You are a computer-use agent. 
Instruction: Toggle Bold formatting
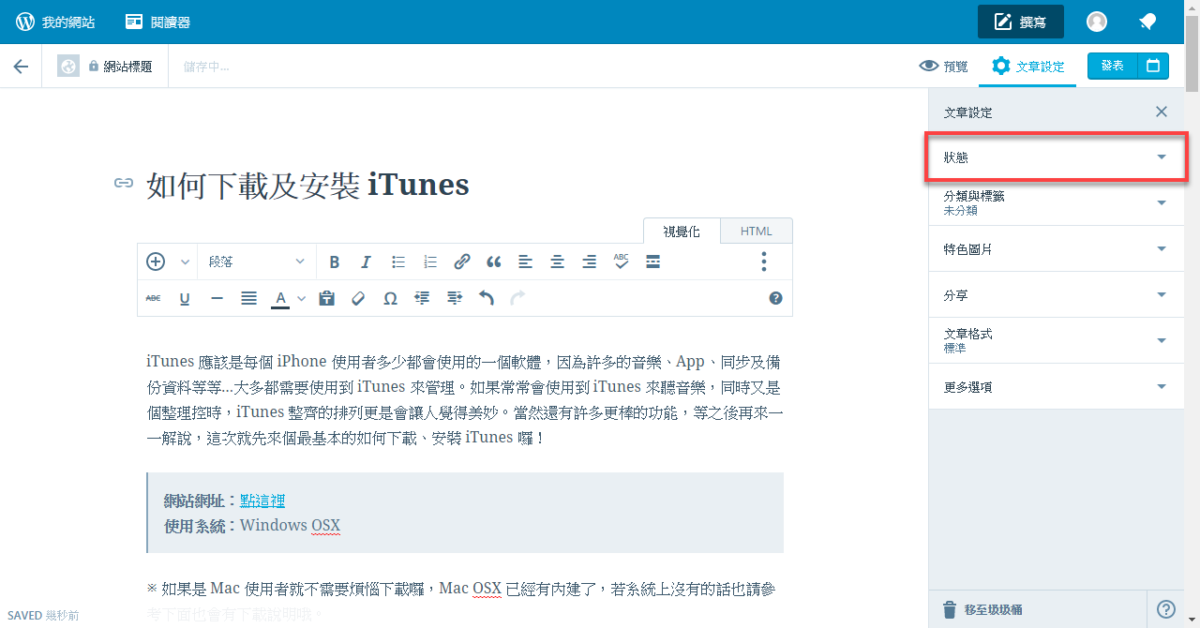coord(334,262)
